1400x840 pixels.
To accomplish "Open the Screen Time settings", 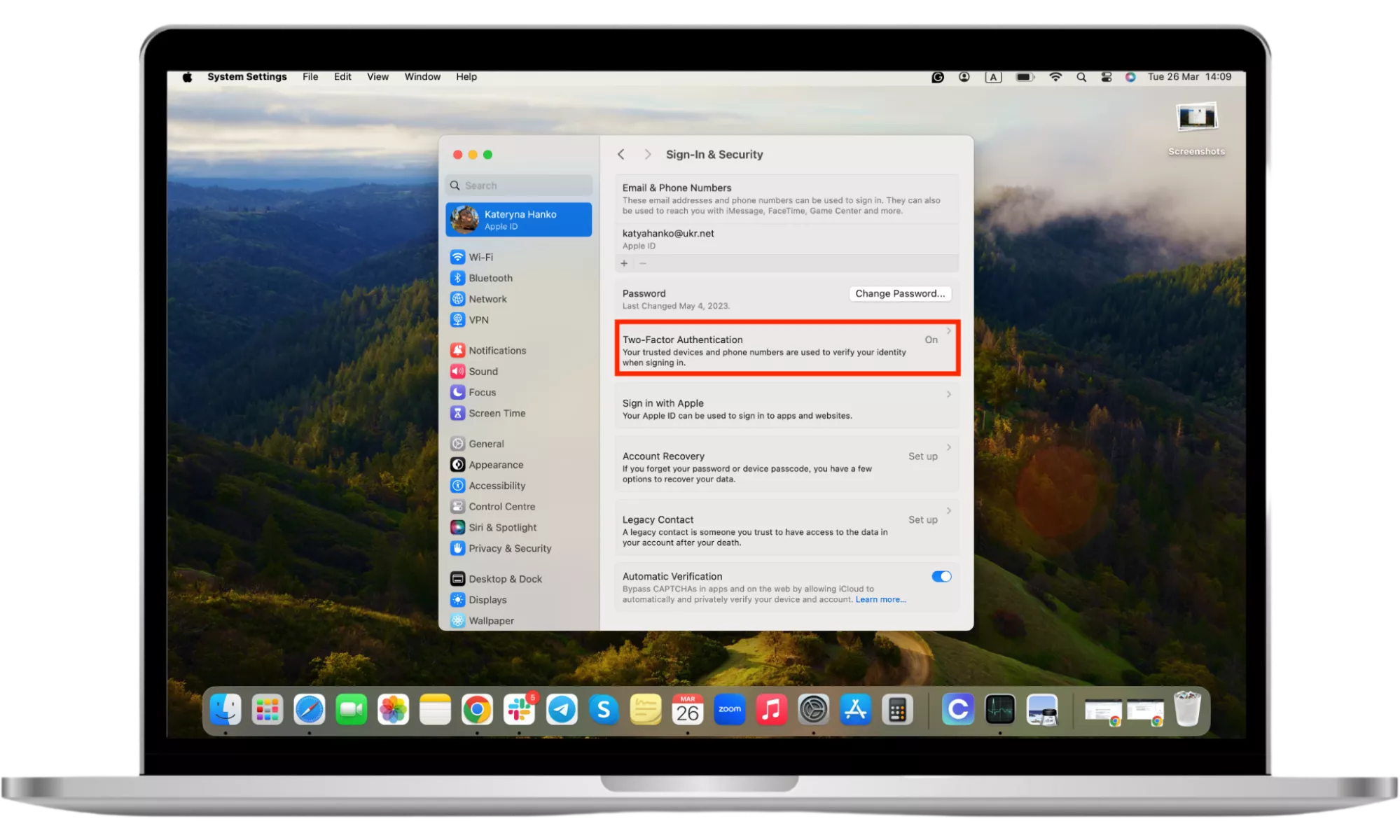I will pyautogui.click(x=496, y=413).
